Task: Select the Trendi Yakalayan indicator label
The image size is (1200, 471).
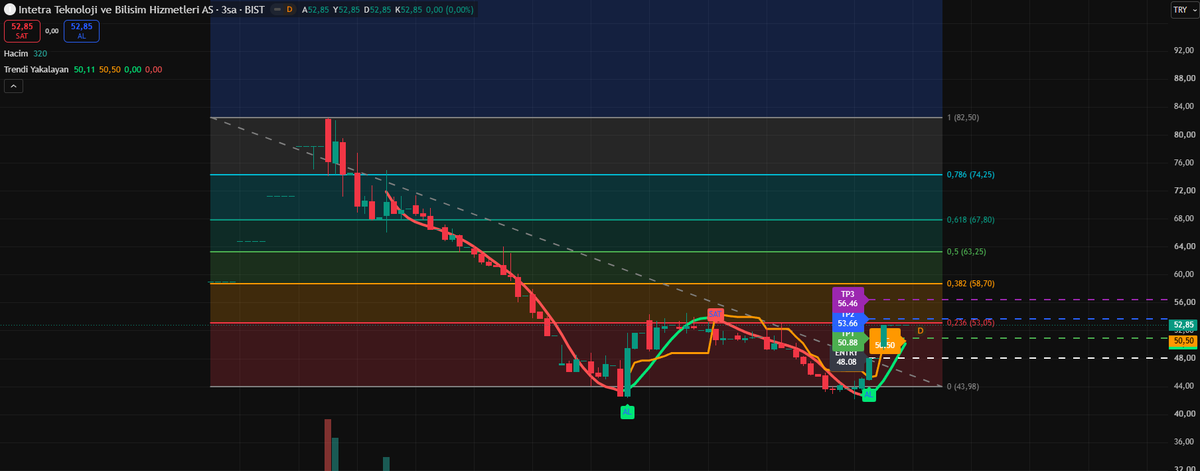Action: [x=36, y=70]
